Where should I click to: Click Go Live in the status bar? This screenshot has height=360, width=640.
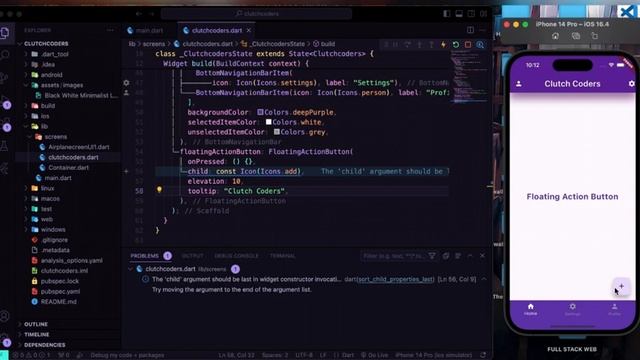tap(374, 355)
